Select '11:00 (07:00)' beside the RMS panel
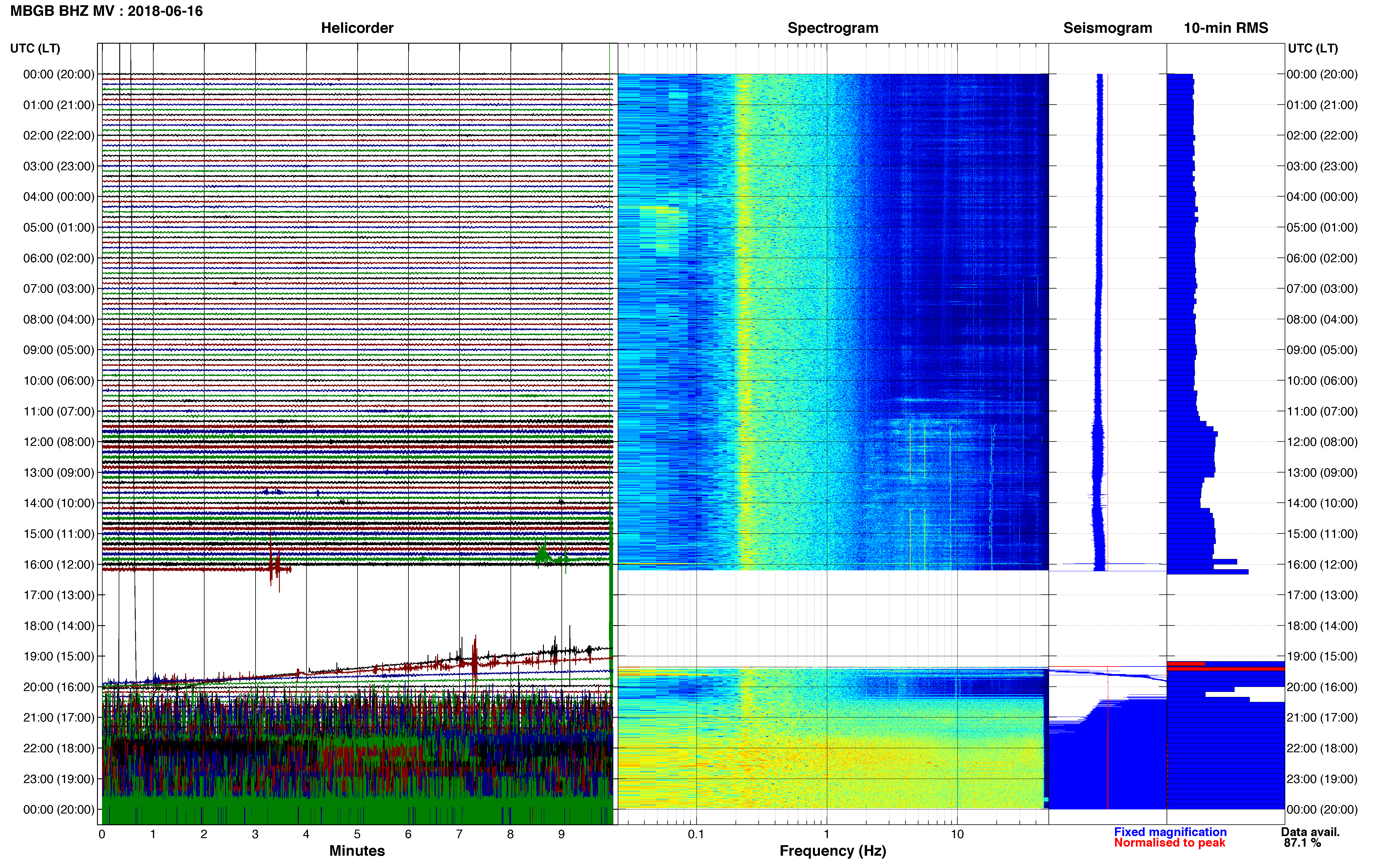 coord(1322,411)
